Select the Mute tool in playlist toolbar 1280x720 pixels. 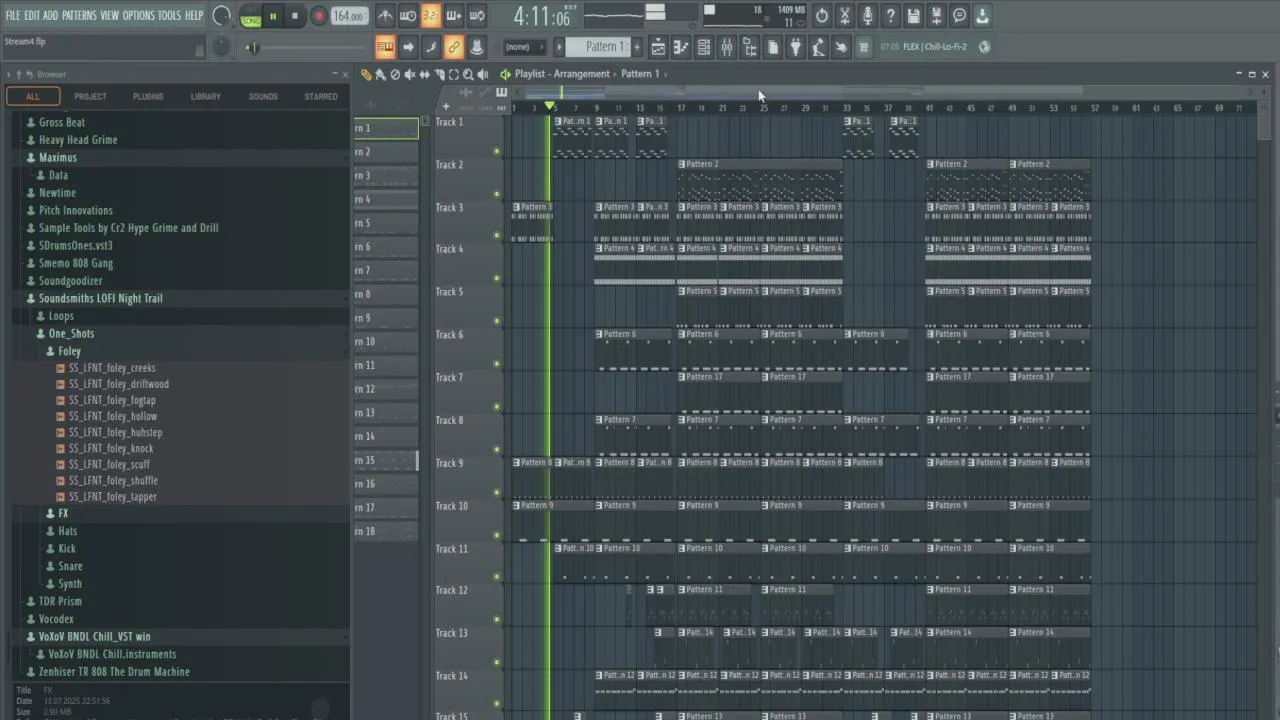(x=409, y=74)
